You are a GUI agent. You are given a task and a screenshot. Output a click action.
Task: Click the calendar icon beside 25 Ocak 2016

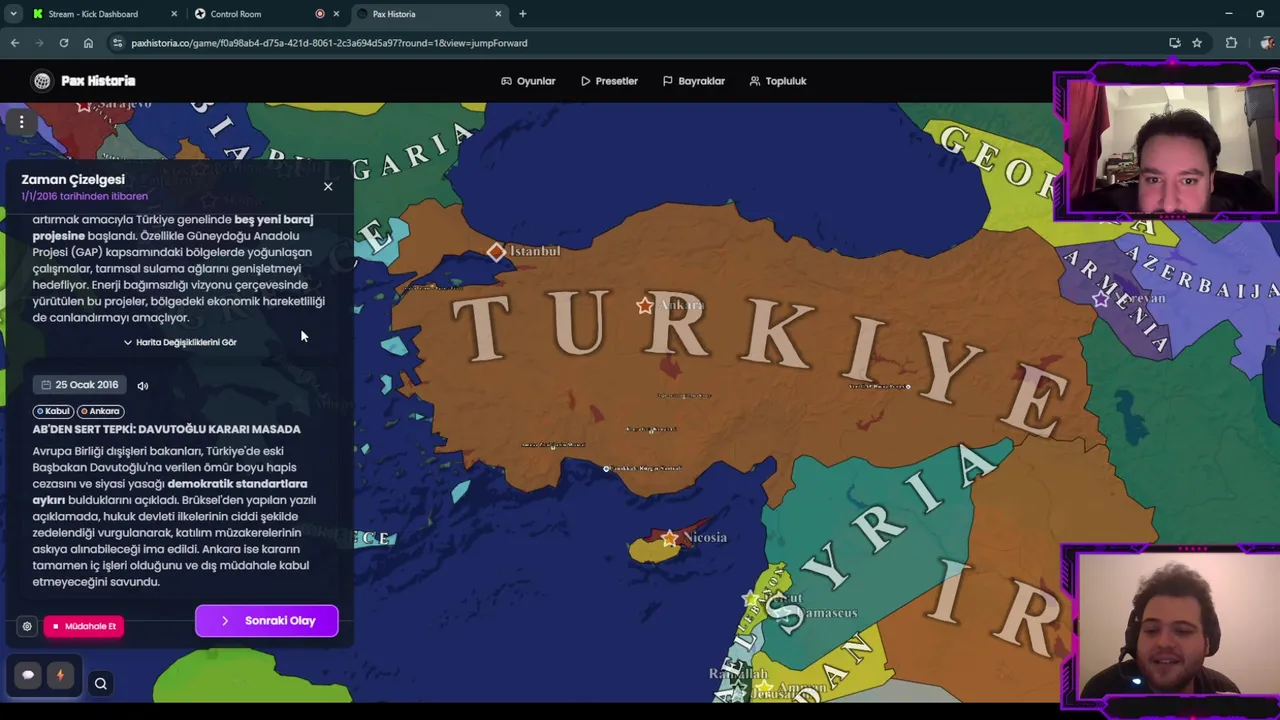pyautogui.click(x=46, y=385)
